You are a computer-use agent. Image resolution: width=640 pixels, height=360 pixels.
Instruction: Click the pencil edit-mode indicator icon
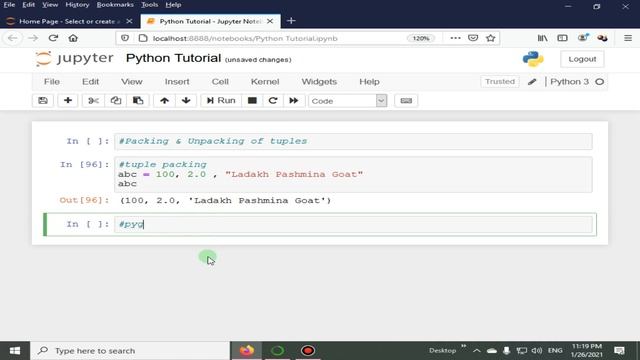point(532,82)
